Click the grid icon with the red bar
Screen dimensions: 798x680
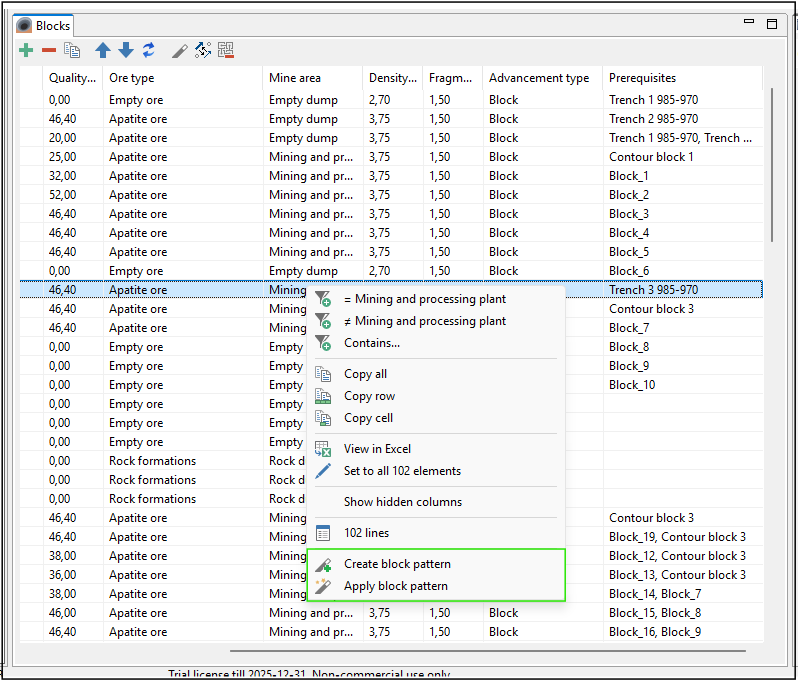click(226, 50)
